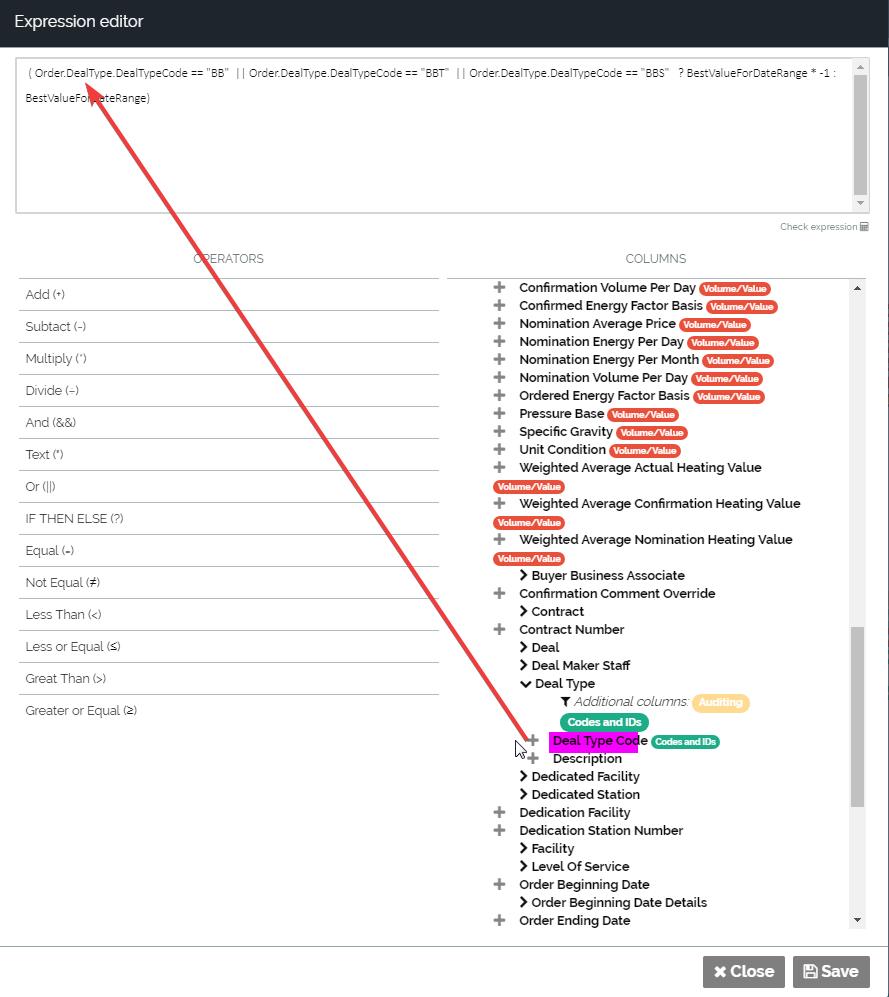Viewport: 889px width, 997px height.
Task: Add Nomination Average Price using plus icon
Action: click(499, 324)
